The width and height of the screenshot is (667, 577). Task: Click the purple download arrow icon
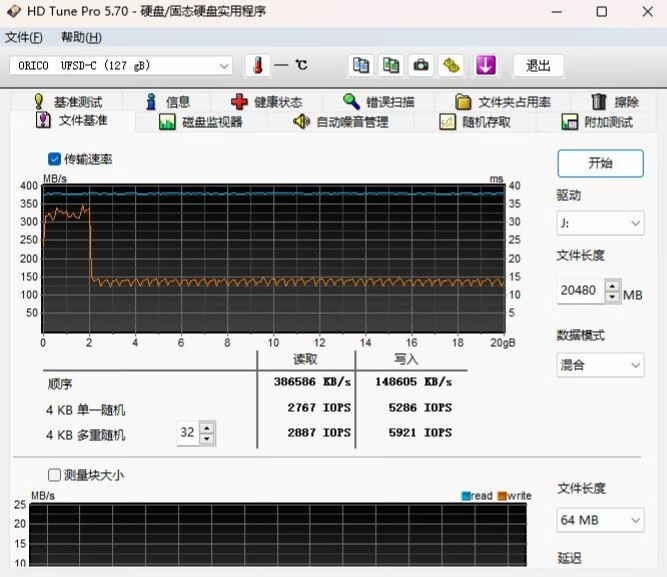pyautogui.click(x=485, y=66)
